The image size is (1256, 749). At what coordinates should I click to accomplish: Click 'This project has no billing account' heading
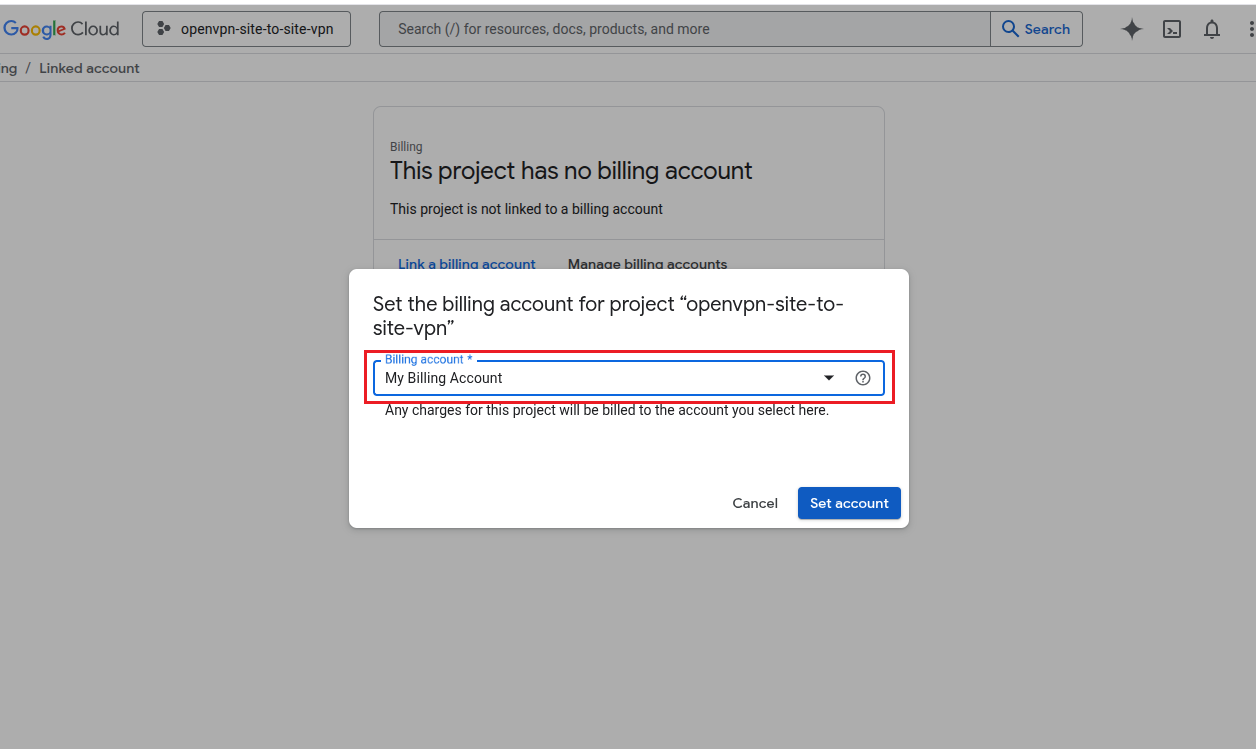click(x=571, y=171)
